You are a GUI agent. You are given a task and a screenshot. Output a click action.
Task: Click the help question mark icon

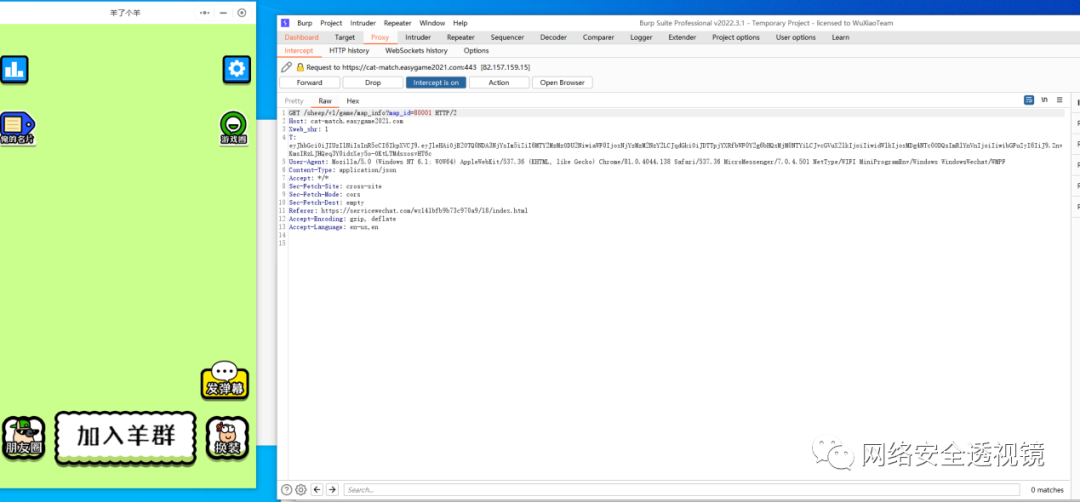pos(287,490)
